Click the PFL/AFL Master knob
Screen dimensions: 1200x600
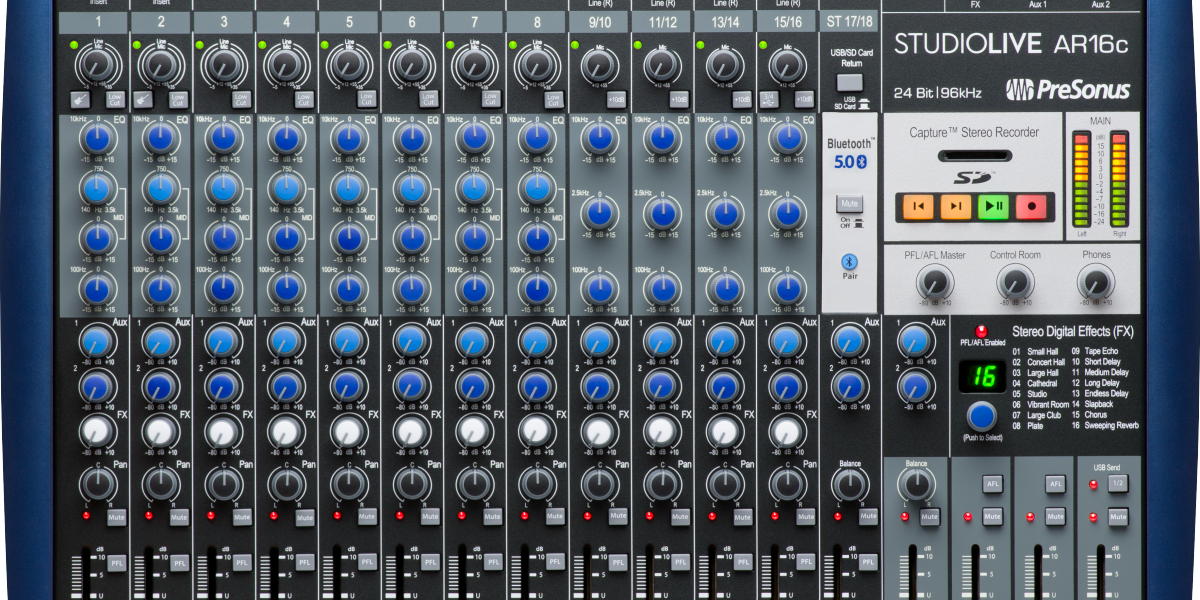pos(936,284)
